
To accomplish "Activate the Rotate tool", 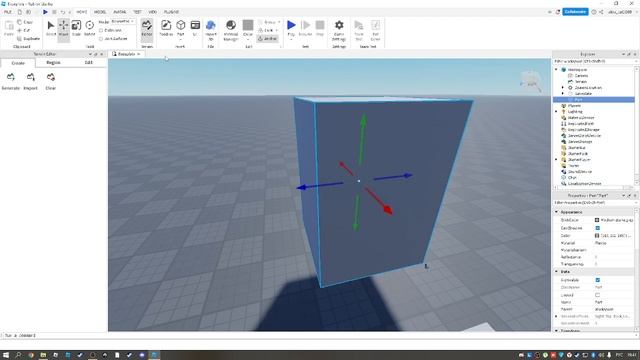I will coord(89,28).
